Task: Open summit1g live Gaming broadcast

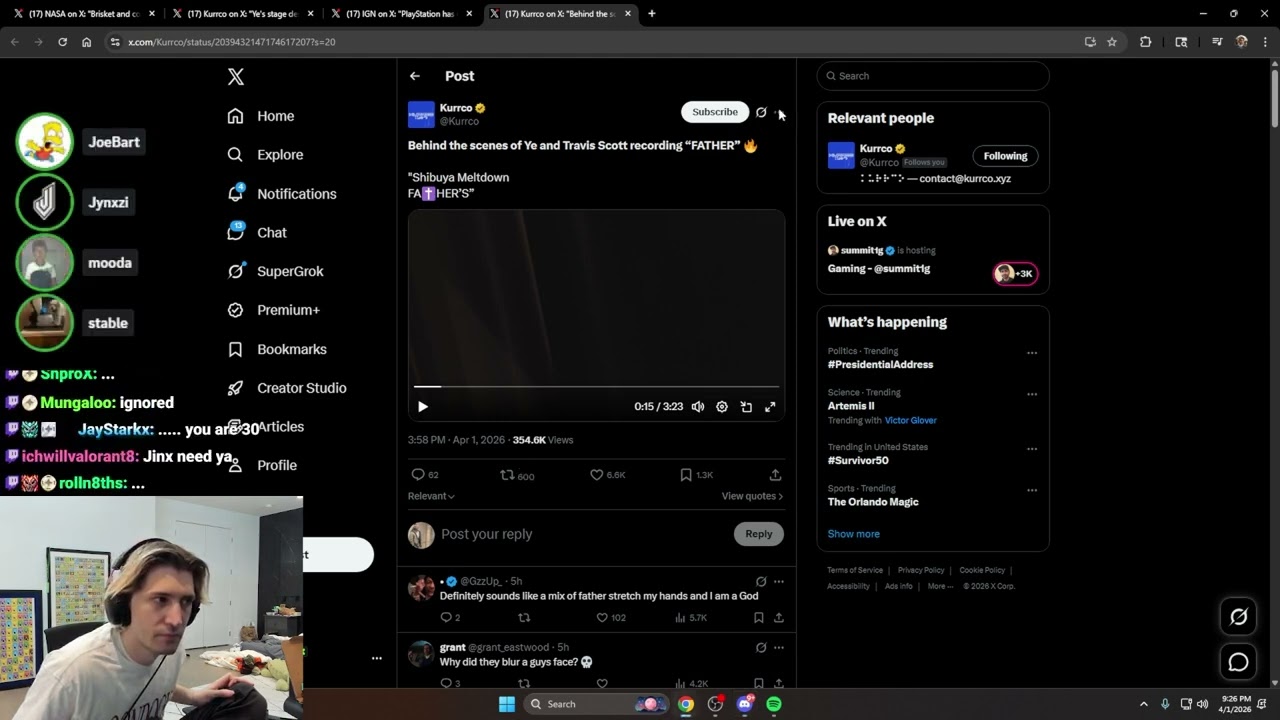Action: click(x=879, y=269)
